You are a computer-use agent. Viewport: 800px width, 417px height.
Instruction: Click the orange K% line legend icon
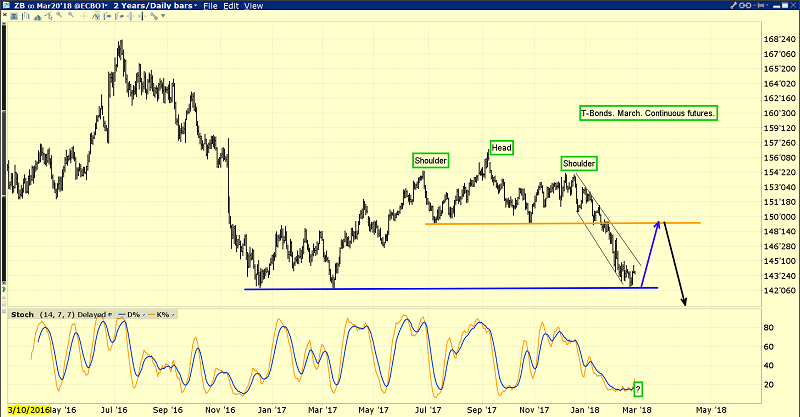[x=150, y=314]
